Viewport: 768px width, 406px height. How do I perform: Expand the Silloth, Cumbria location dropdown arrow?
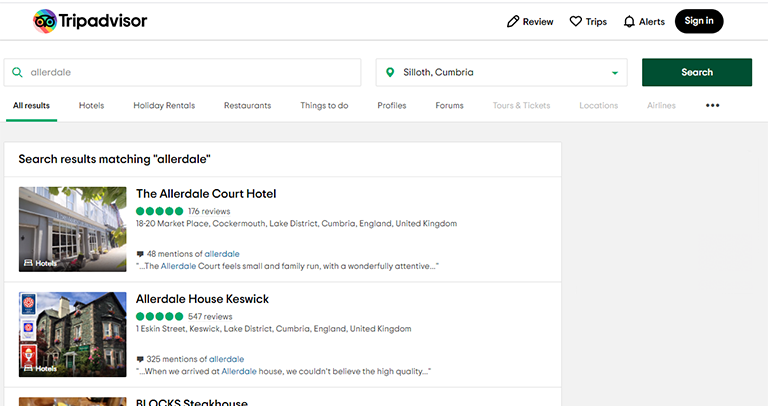click(615, 72)
